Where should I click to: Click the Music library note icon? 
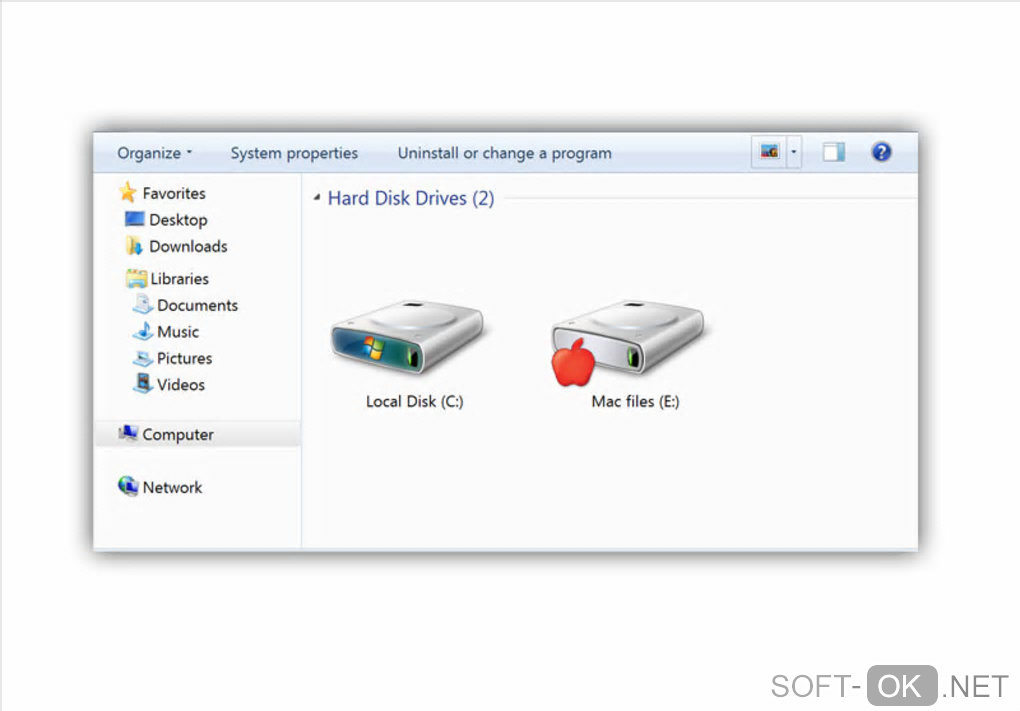[143, 331]
